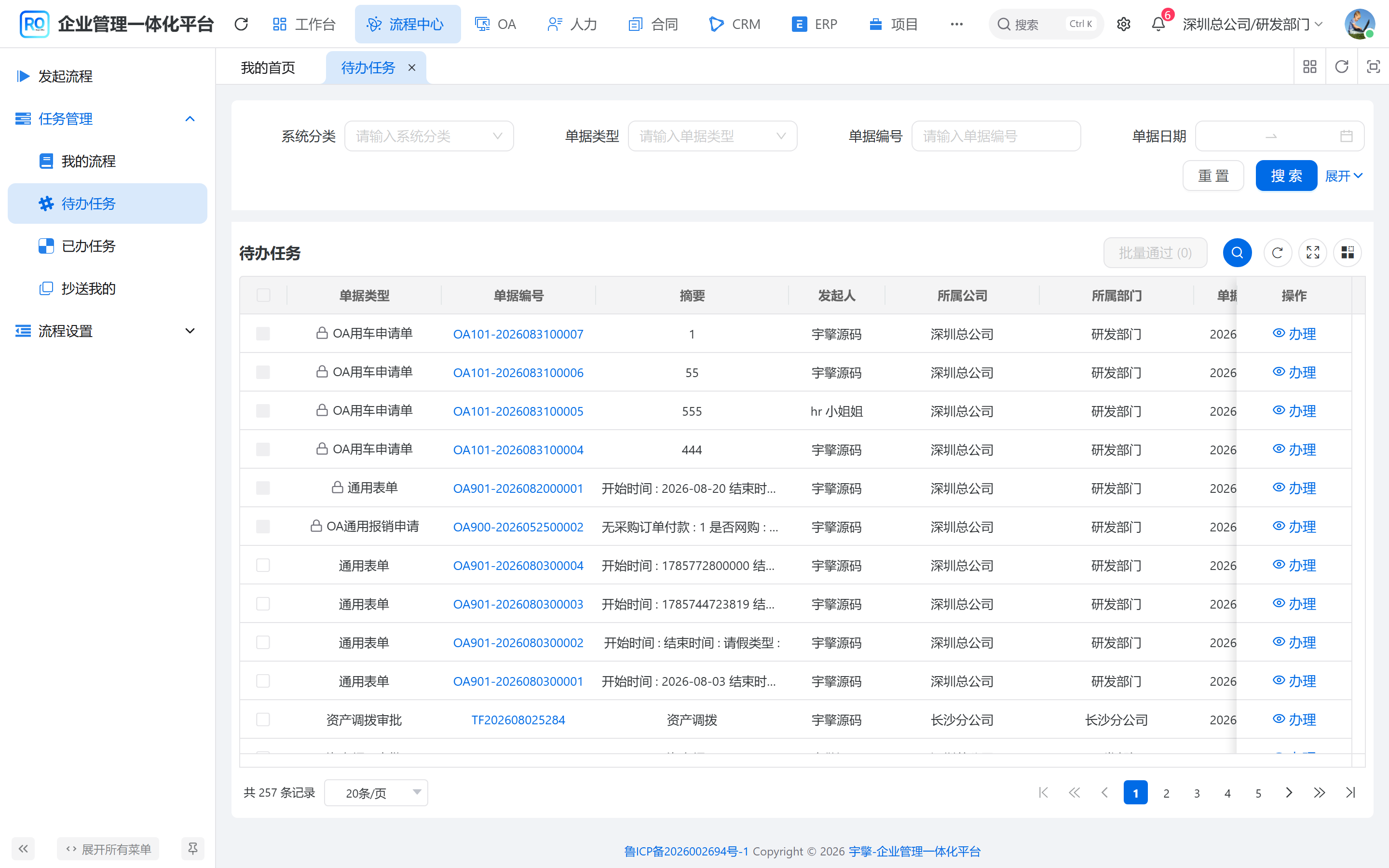Click the 搜索 filter button
Screen dimensions: 1389x868
[1286, 176]
